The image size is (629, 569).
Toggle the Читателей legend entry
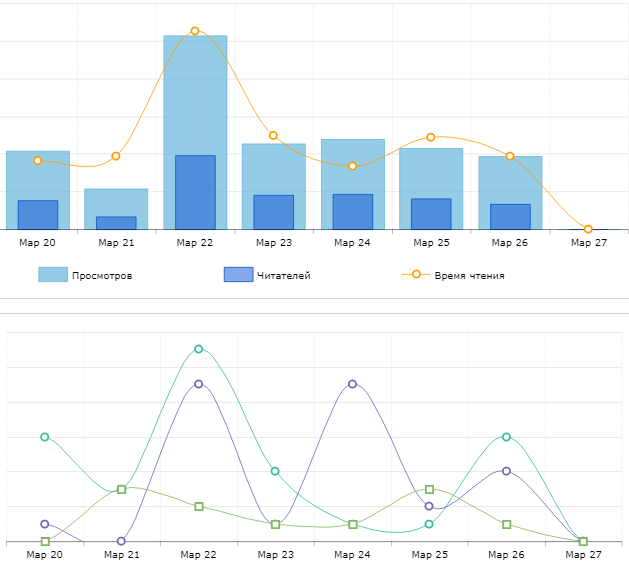[283, 275]
